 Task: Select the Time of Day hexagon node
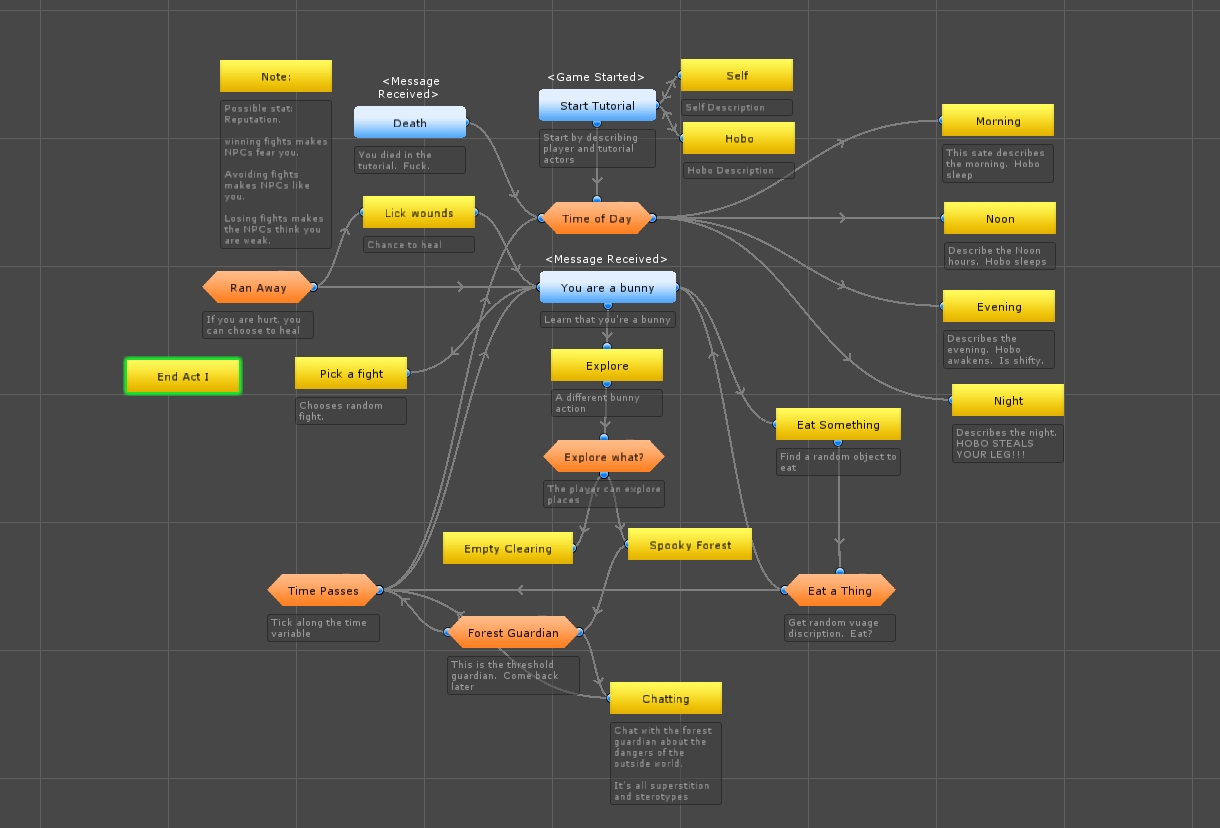[x=597, y=219]
